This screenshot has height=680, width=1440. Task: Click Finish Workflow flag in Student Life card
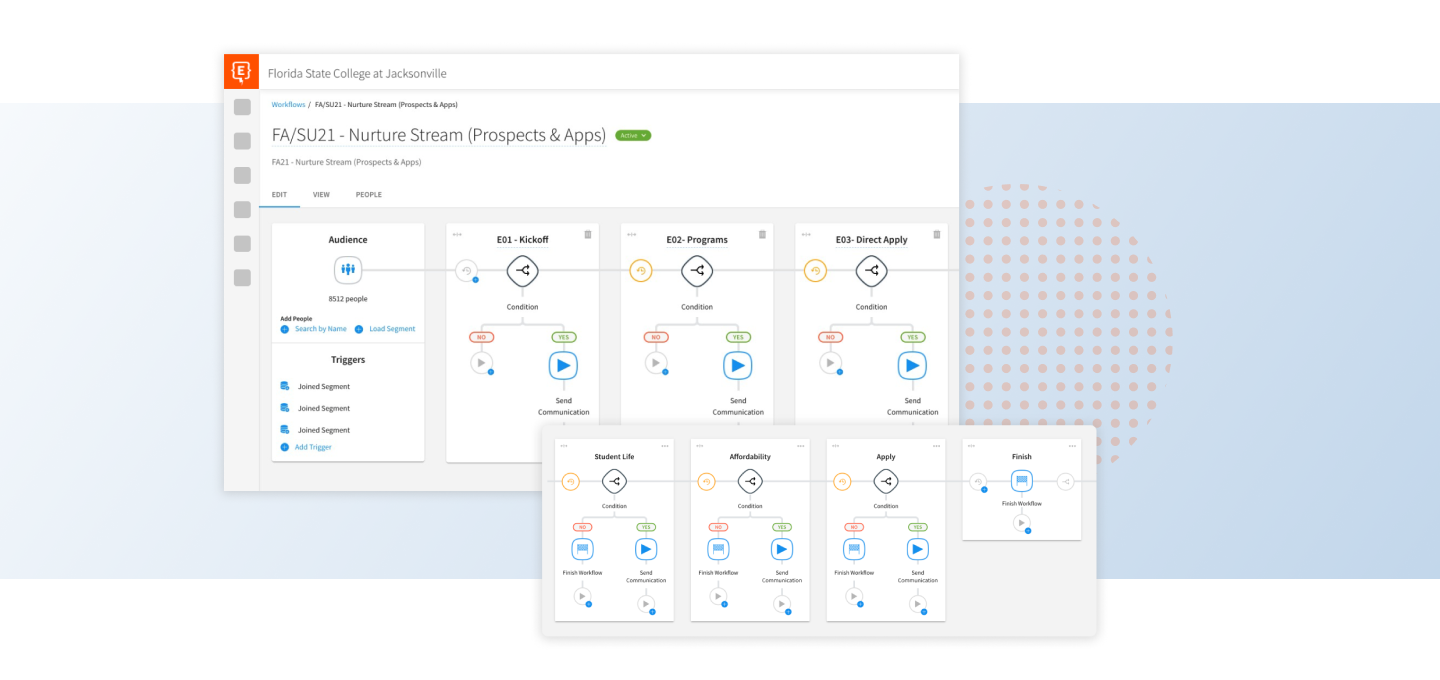pyautogui.click(x=582, y=549)
